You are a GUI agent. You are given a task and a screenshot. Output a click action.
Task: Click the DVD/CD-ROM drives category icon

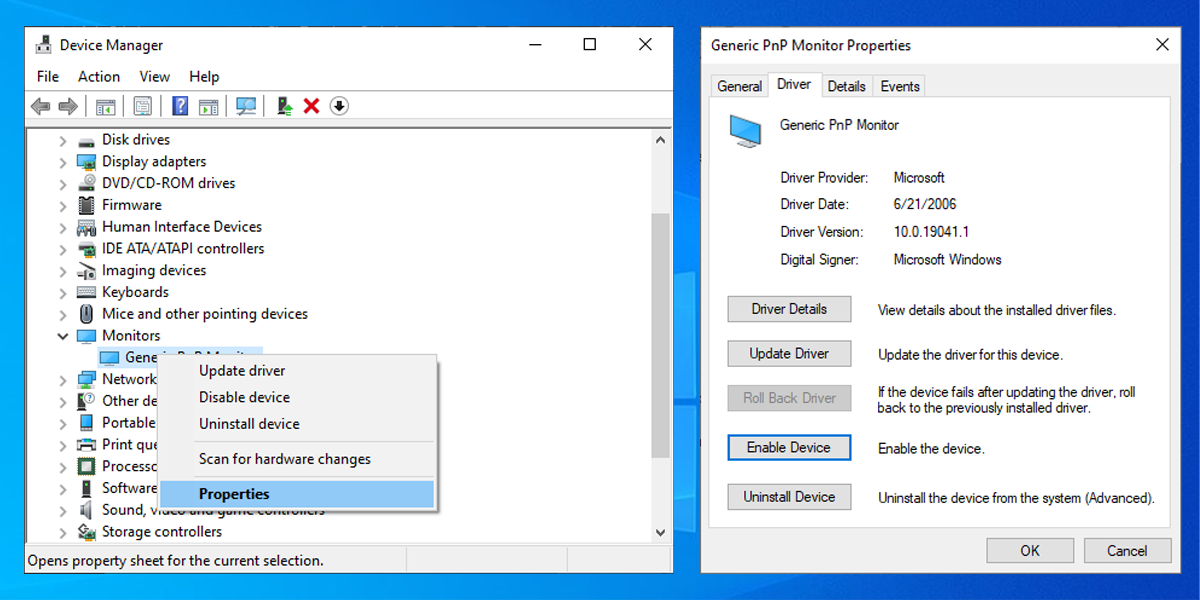point(87,184)
